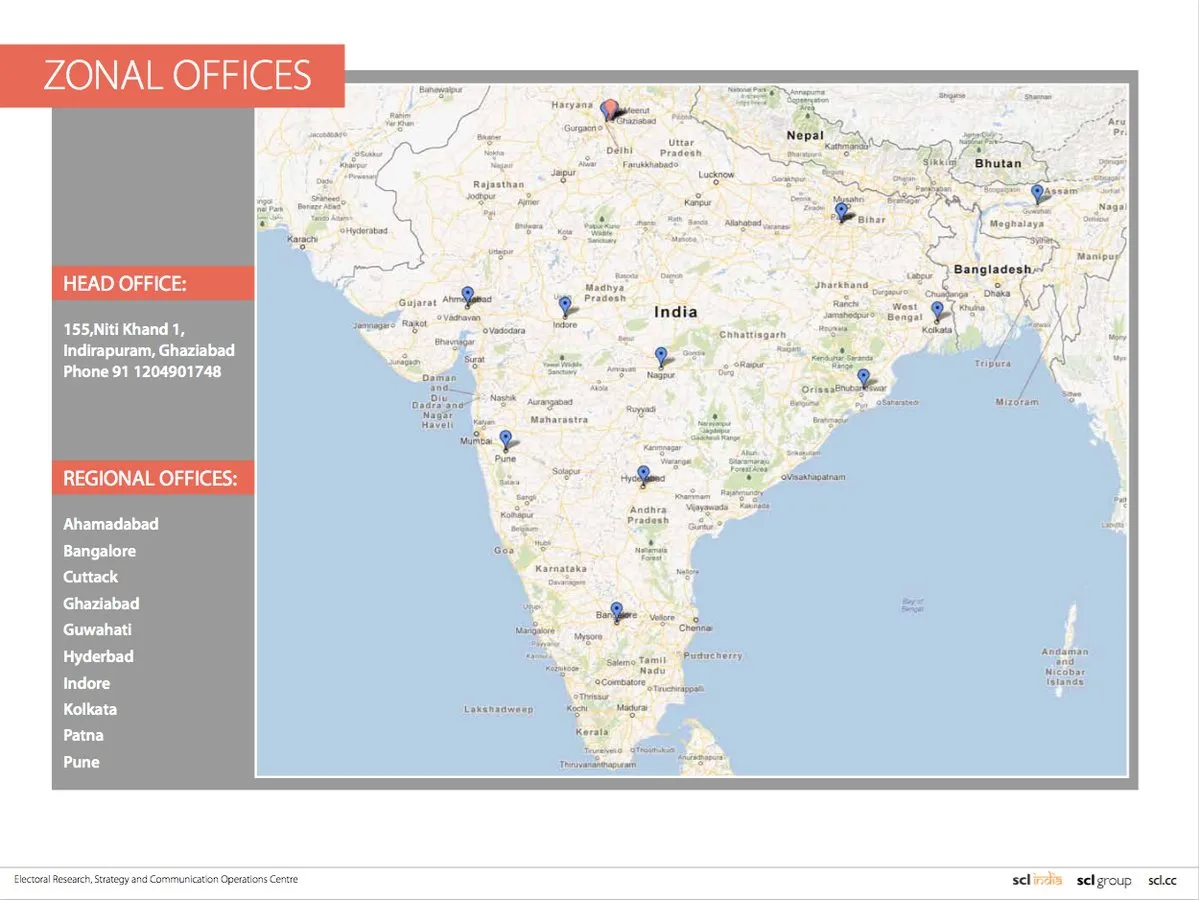
Task: Select the Karnataka label on the map
Action: (561, 569)
